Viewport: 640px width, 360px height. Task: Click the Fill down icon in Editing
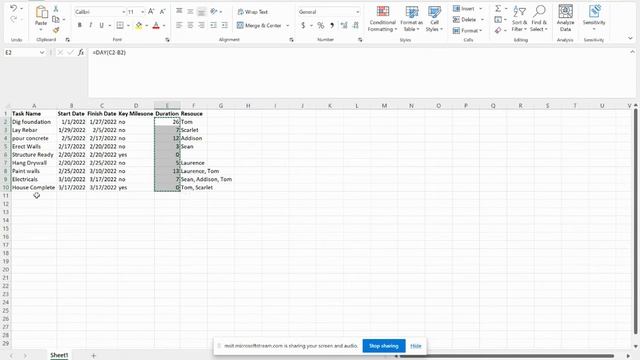click(x=498, y=20)
